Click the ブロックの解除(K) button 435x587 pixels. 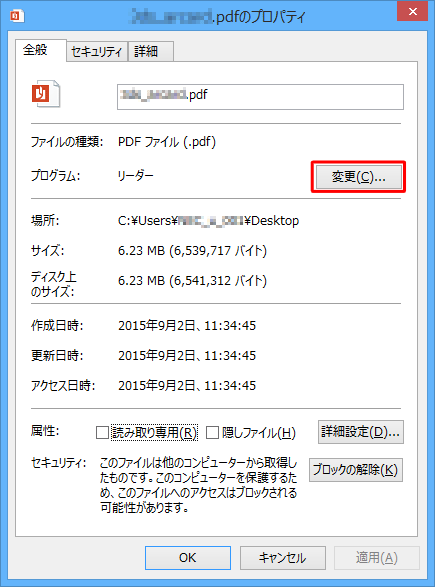pyautogui.click(x=356, y=469)
